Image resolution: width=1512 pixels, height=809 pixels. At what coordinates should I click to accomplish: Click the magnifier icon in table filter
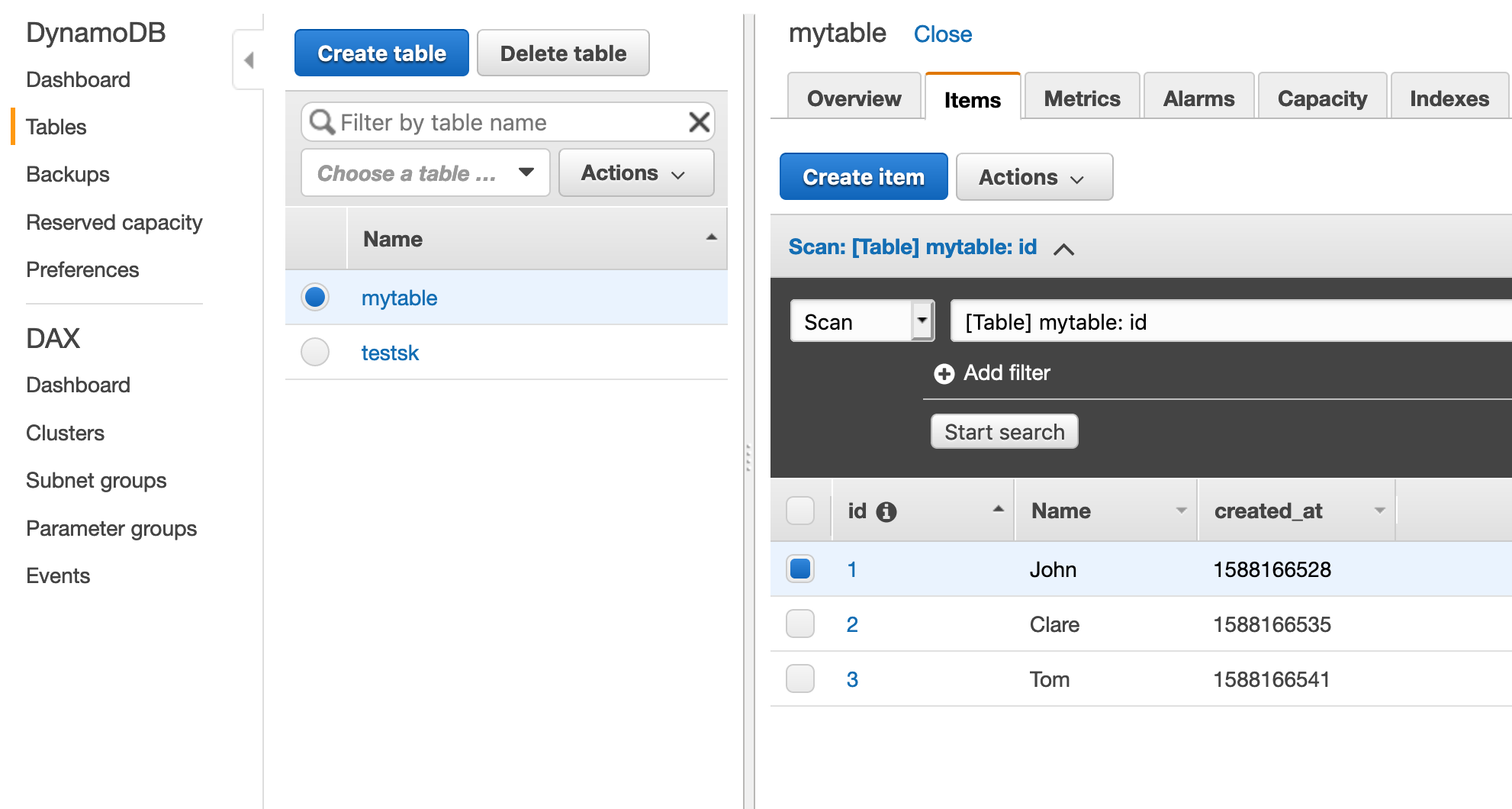click(322, 122)
